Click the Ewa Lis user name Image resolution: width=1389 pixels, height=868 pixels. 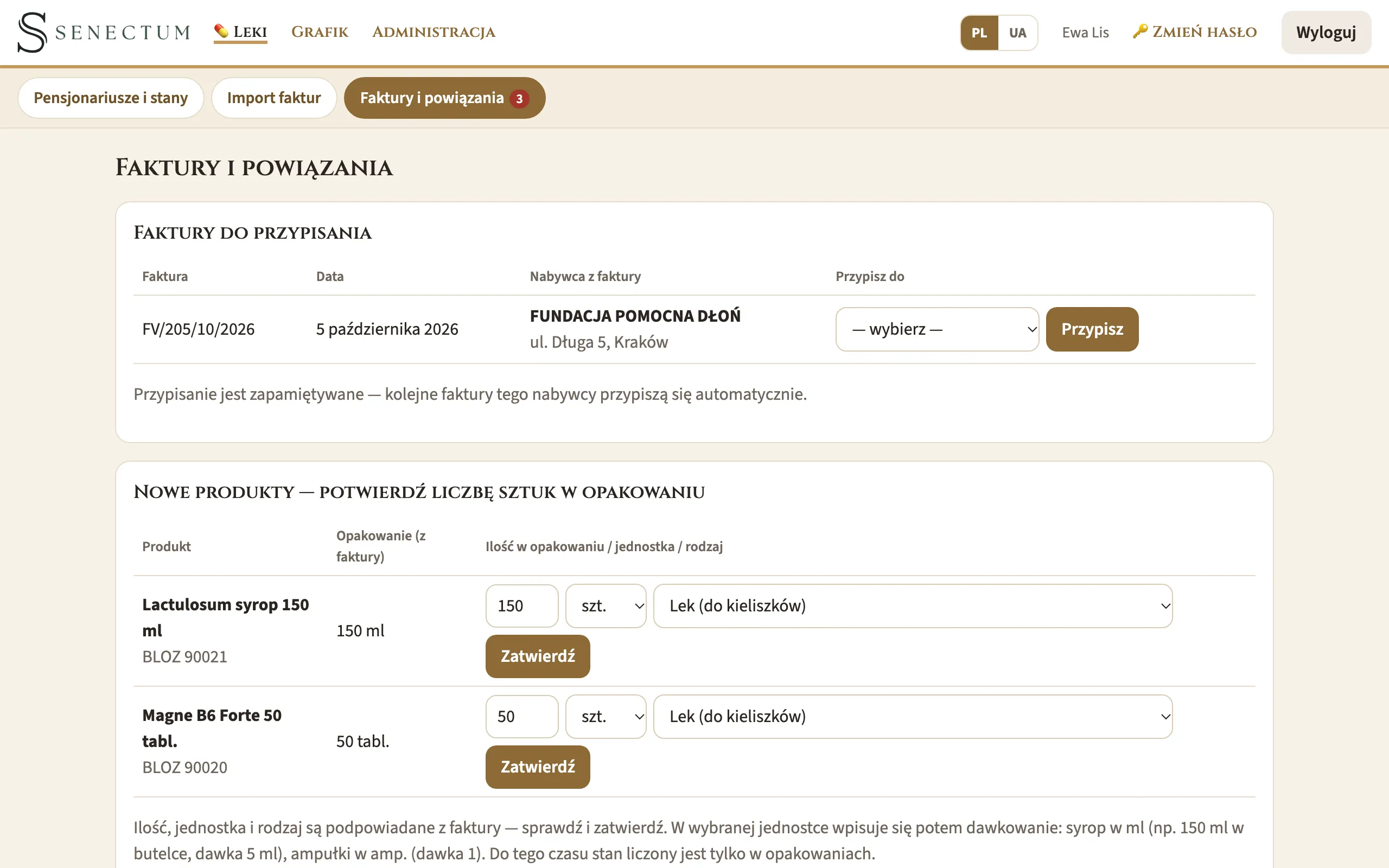(1085, 33)
